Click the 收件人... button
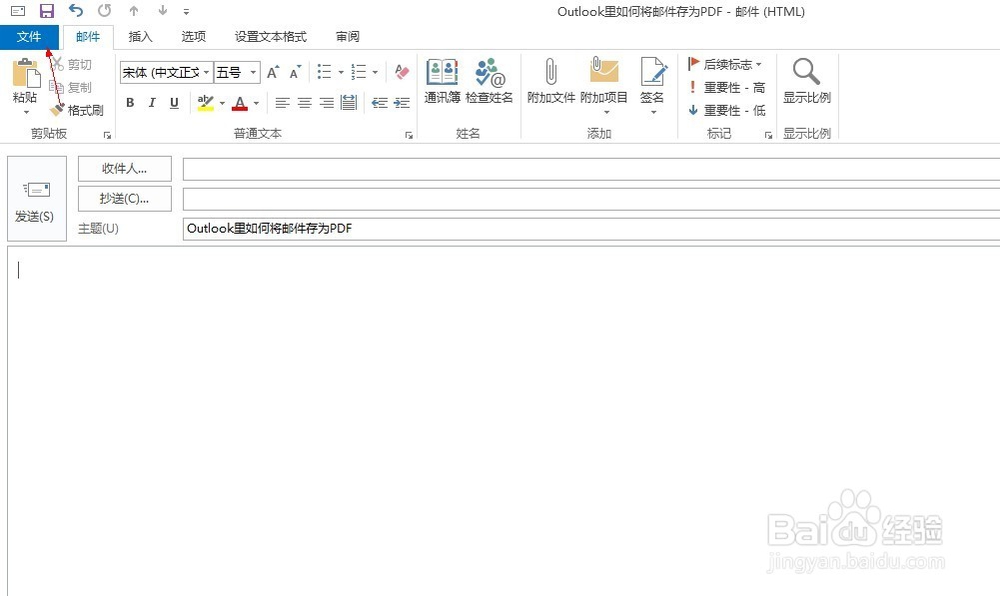This screenshot has height=596, width=1000. coord(124,169)
